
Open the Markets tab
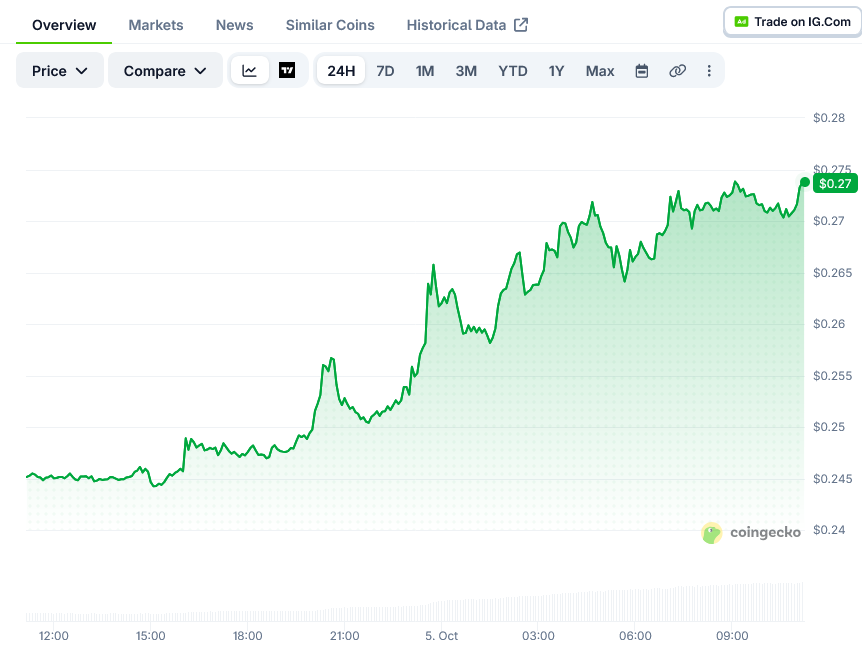156,25
